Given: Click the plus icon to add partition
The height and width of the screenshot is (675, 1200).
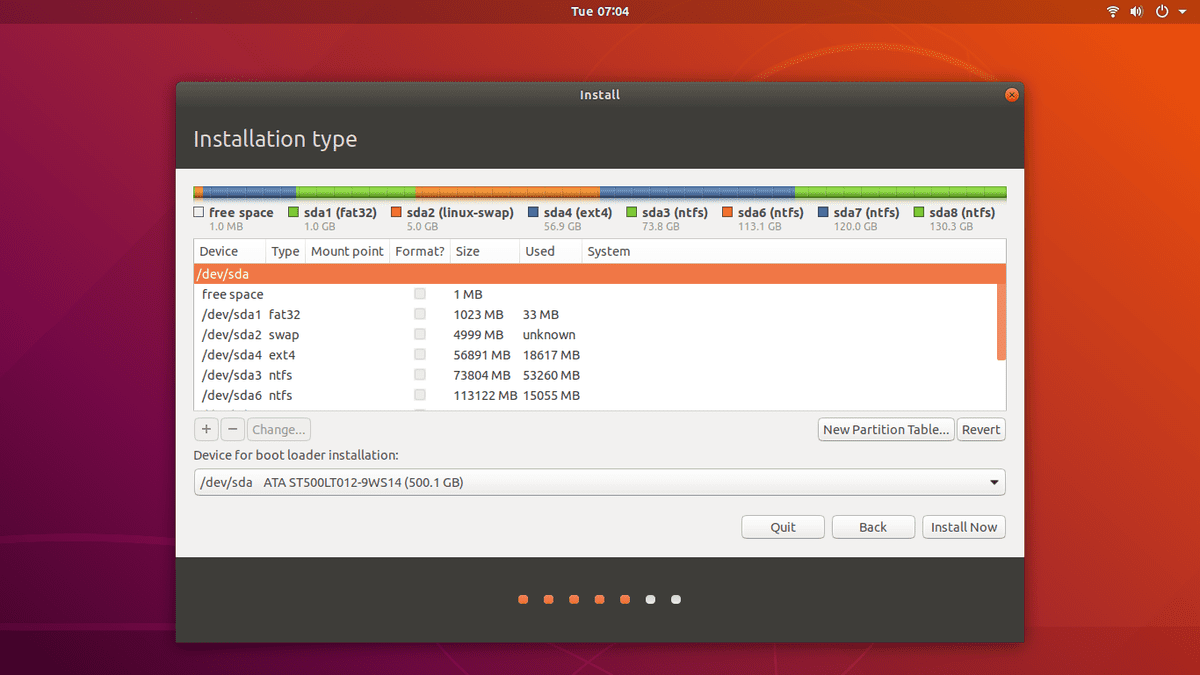Looking at the screenshot, I should pos(206,429).
